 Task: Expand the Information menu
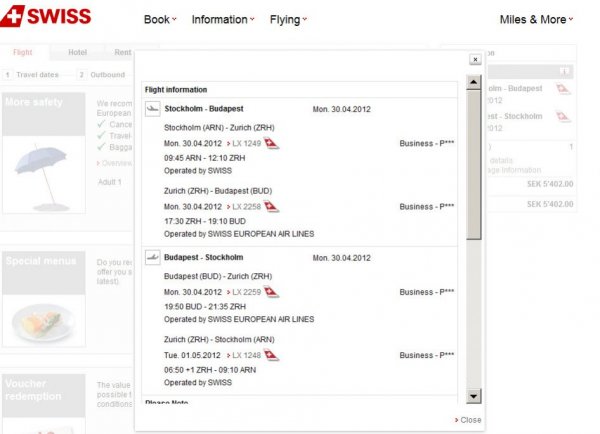pos(222,19)
